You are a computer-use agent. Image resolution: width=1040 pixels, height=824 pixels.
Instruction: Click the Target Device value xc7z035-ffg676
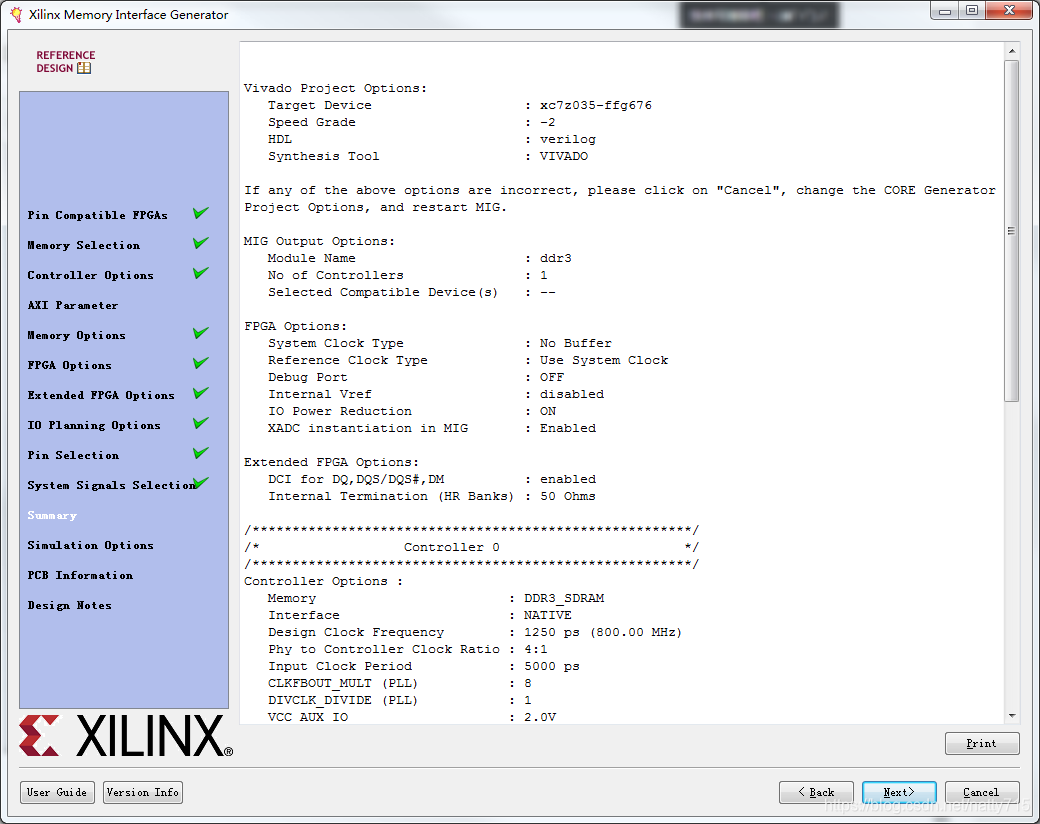(596, 105)
